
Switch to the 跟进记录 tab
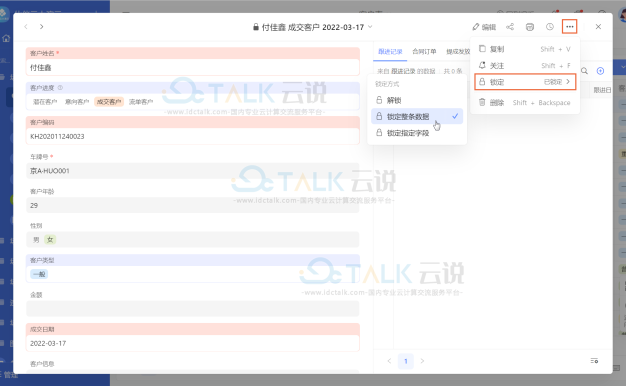tap(390, 51)
